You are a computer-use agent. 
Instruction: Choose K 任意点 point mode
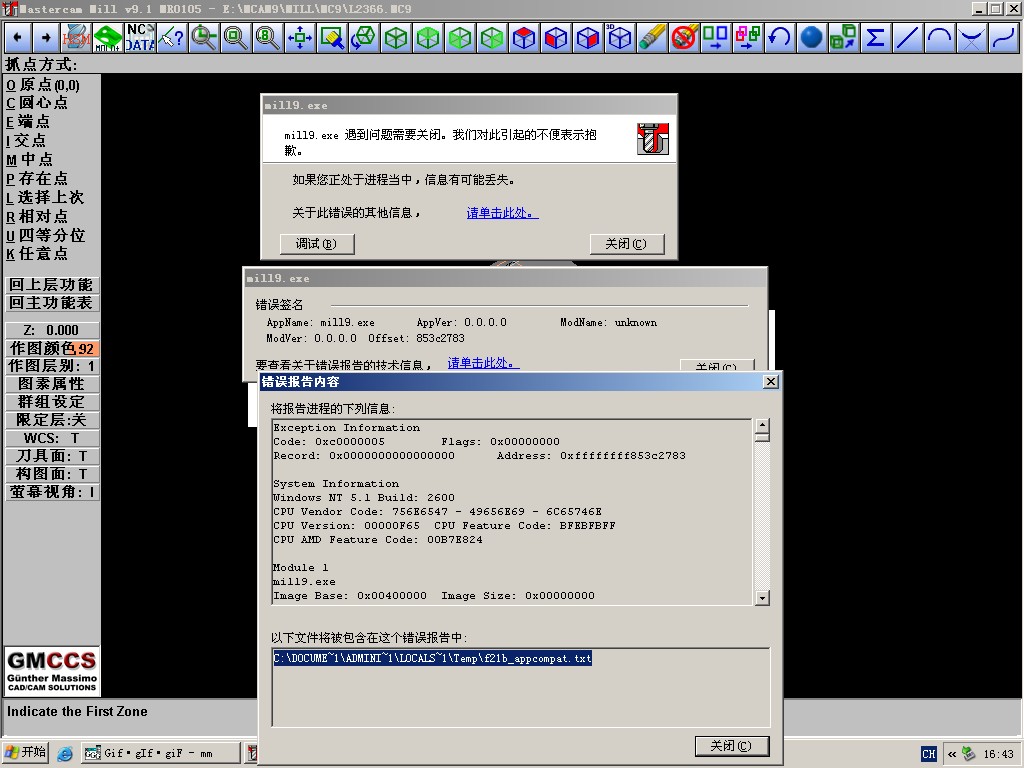tap(38, 254)
